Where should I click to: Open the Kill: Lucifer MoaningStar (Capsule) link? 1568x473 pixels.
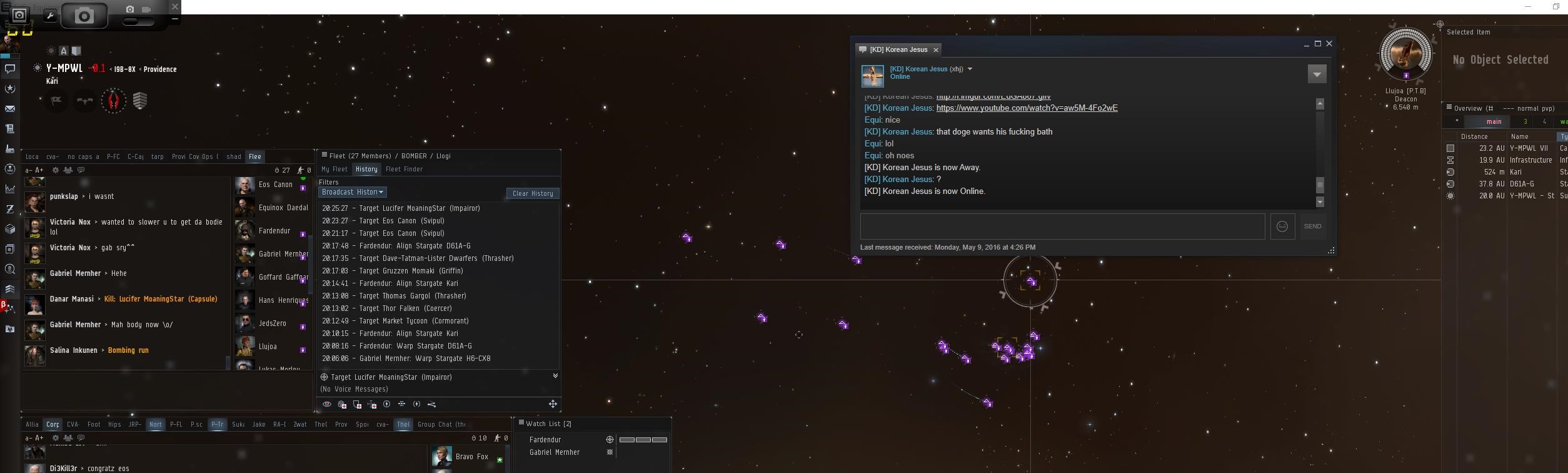(x=161, y=299)
